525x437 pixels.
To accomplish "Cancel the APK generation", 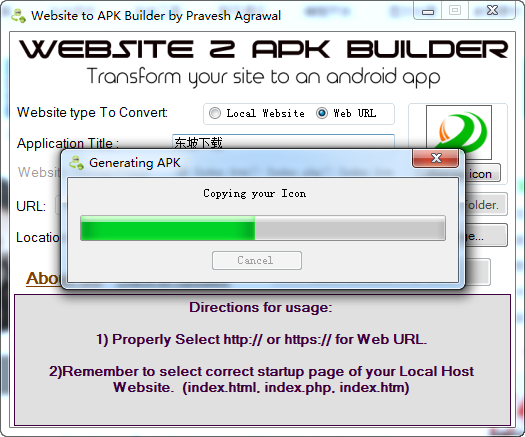I will click(257, 261).
